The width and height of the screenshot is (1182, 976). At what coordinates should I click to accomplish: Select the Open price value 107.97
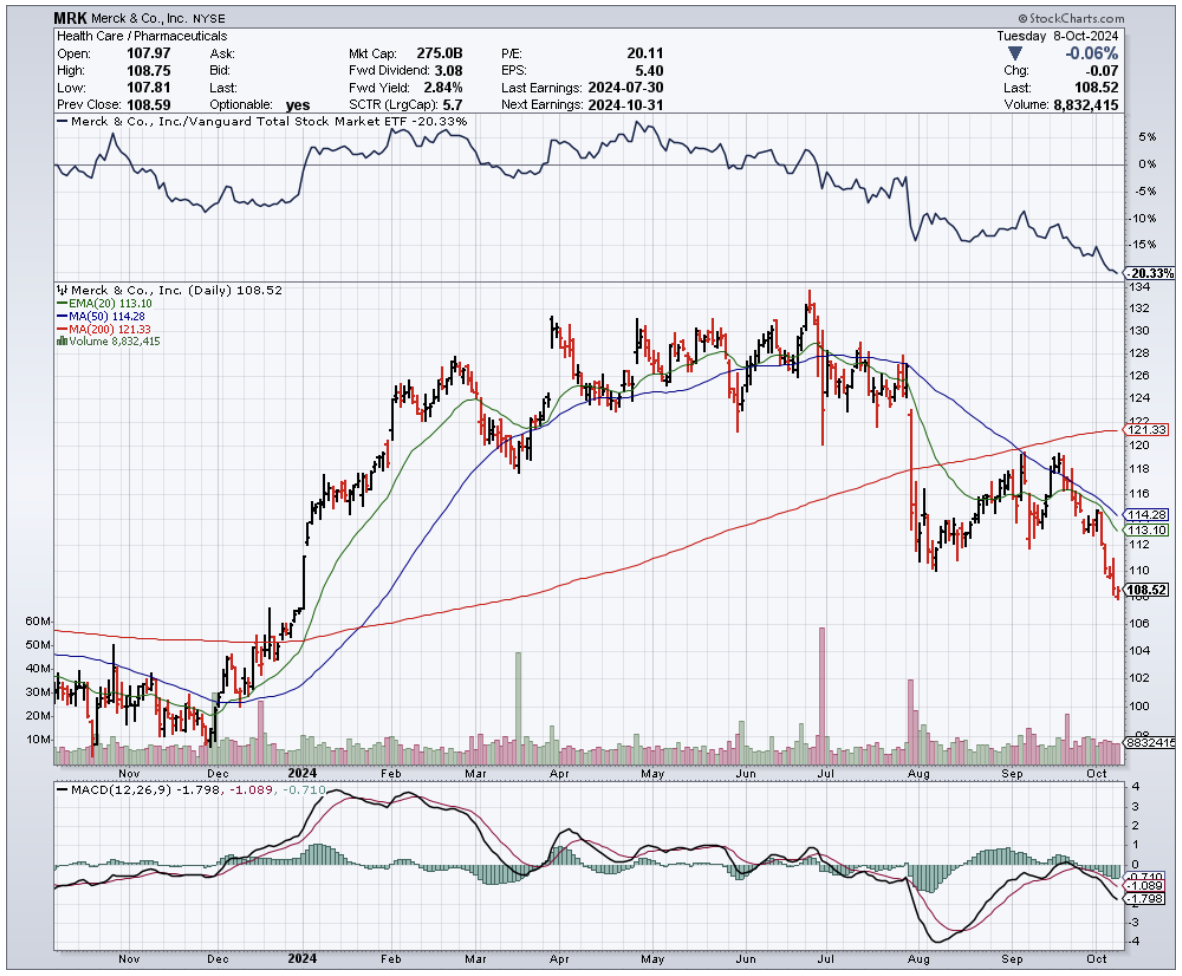[149, 54]
